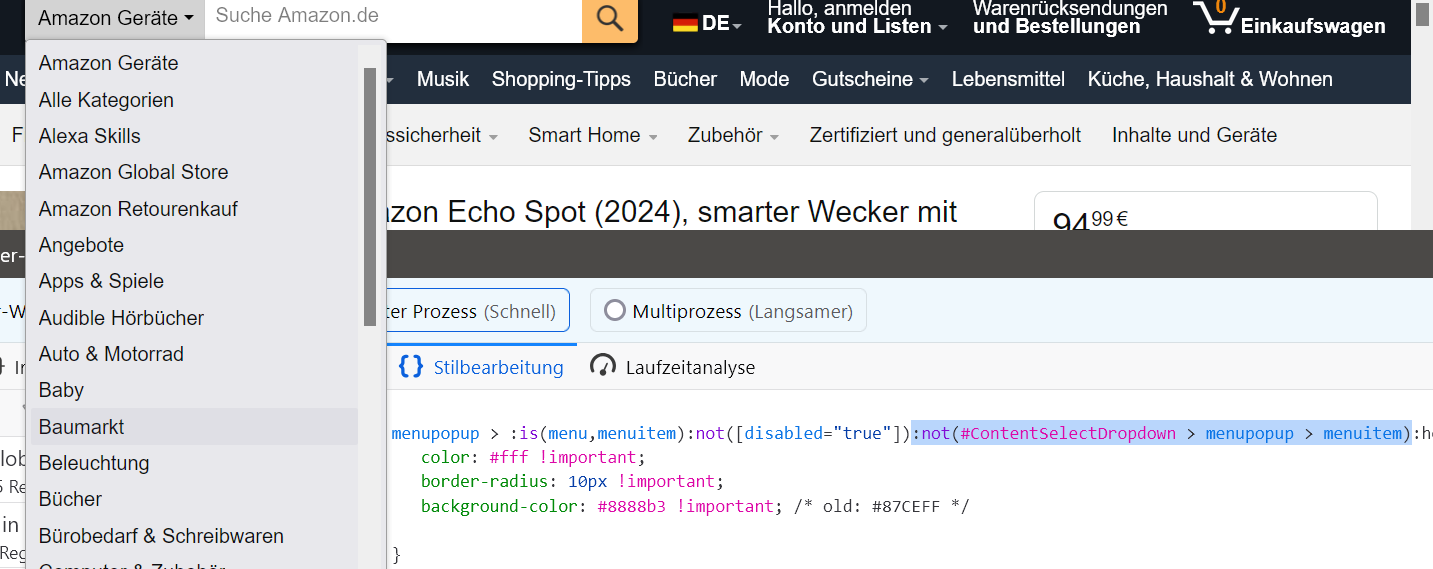Screen dimensions: 1433x569
Task: Select Alexa Skills in dropdown list
Action: click(x=90, y=136)
